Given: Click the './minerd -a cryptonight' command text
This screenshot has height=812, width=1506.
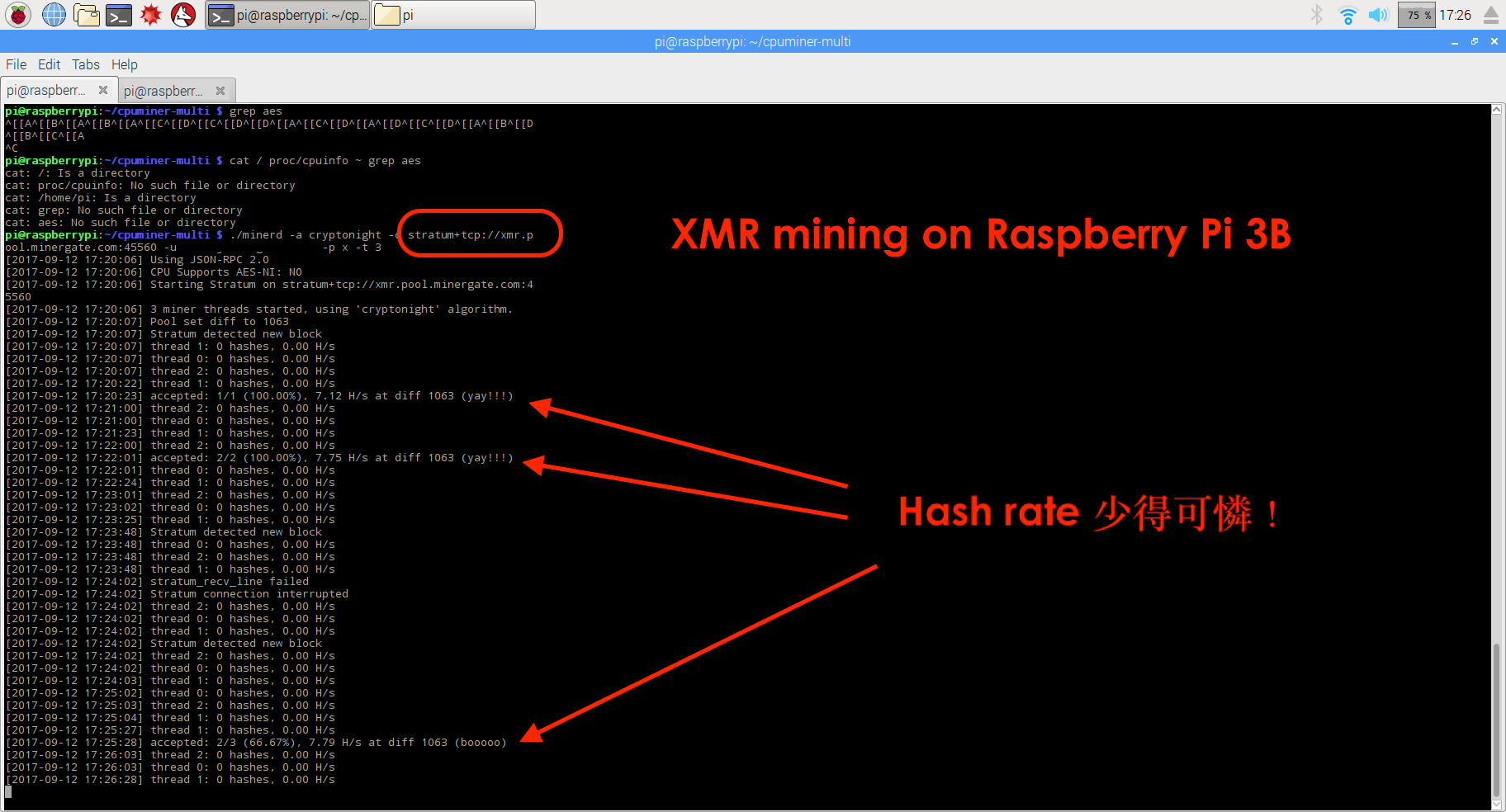Looking at the screenshot, I should (x=305, y=235).
